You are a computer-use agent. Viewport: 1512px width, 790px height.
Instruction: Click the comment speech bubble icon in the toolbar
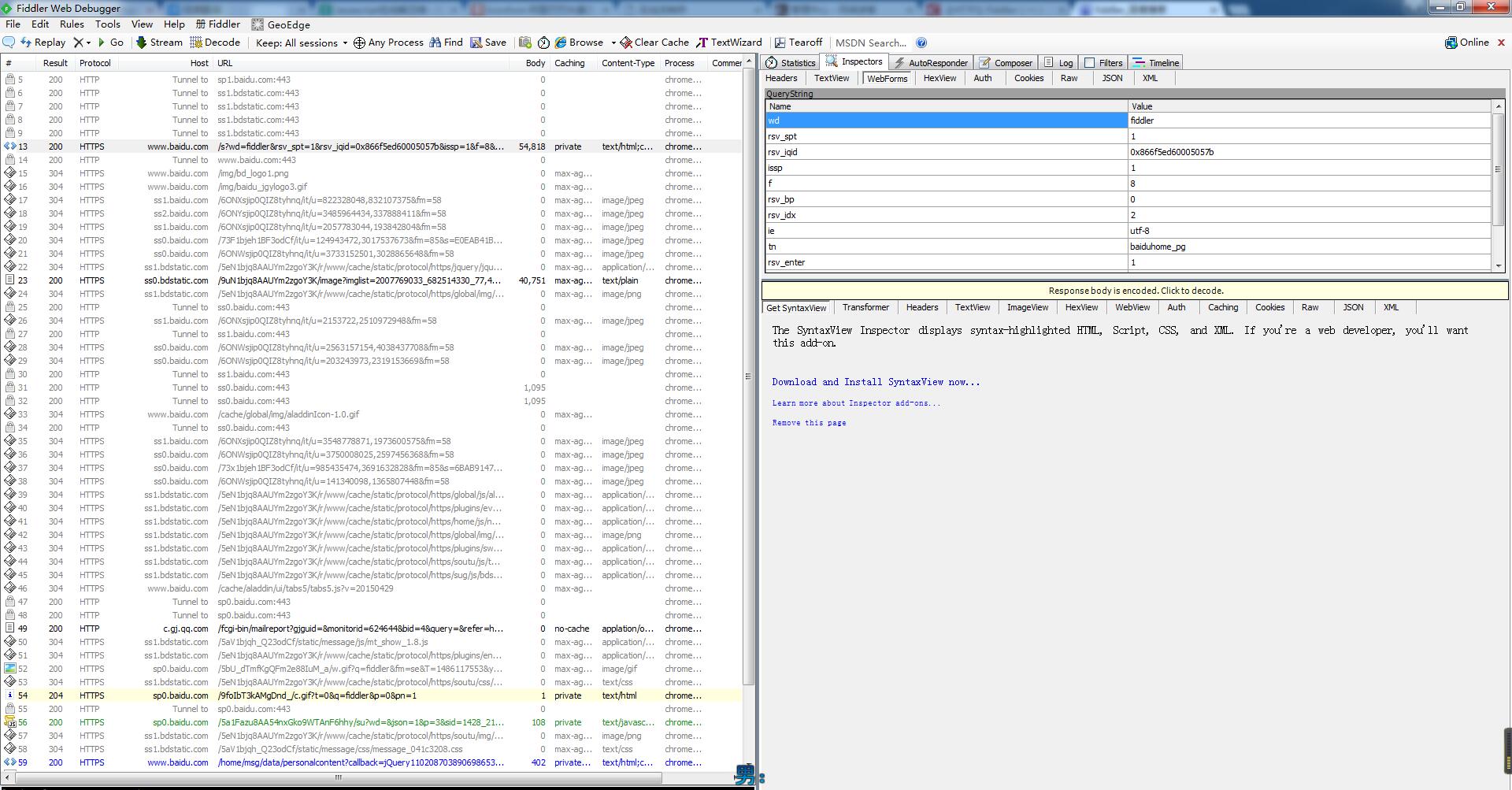(9, 43)
